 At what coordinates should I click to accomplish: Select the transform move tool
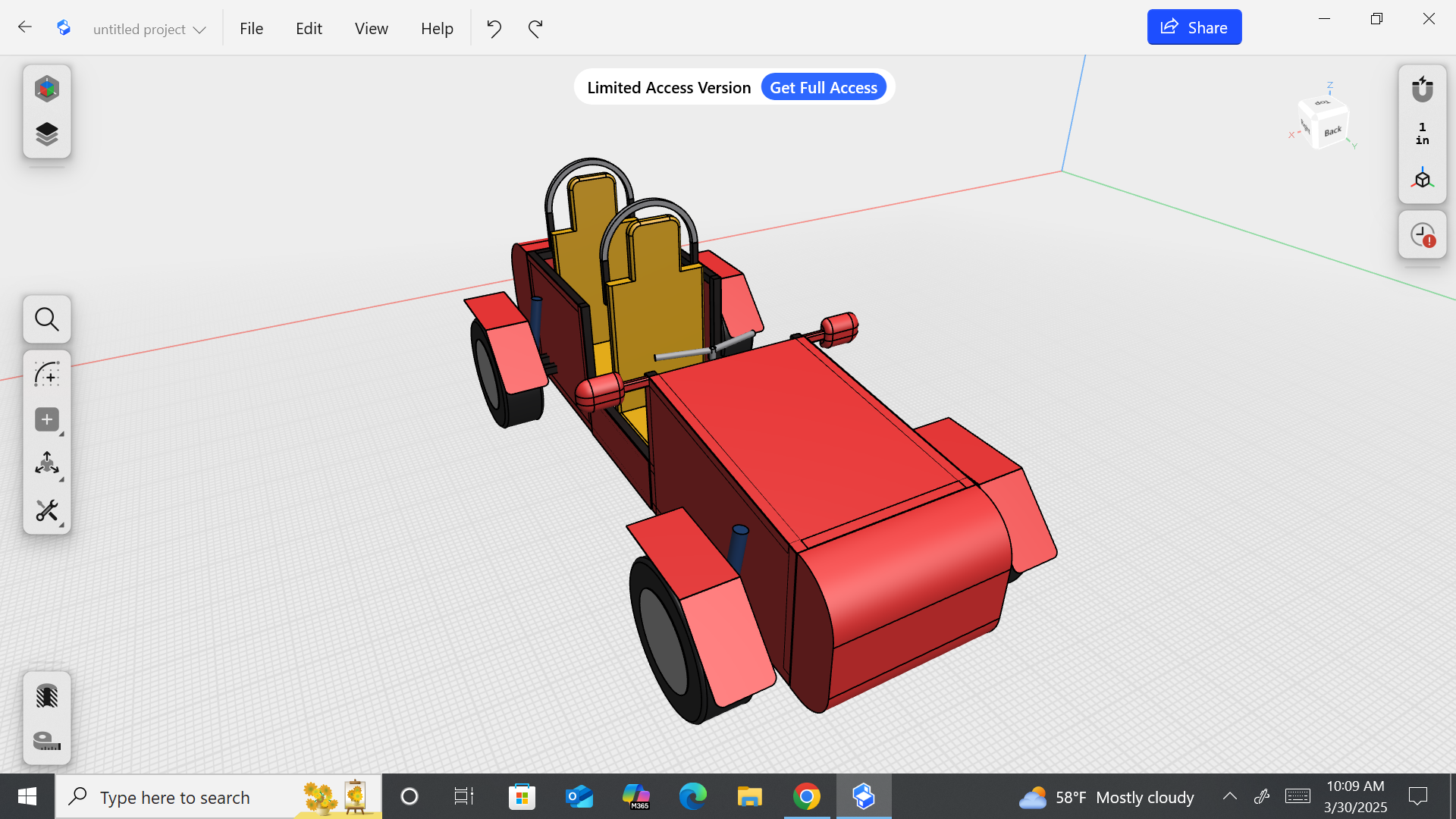47,464
